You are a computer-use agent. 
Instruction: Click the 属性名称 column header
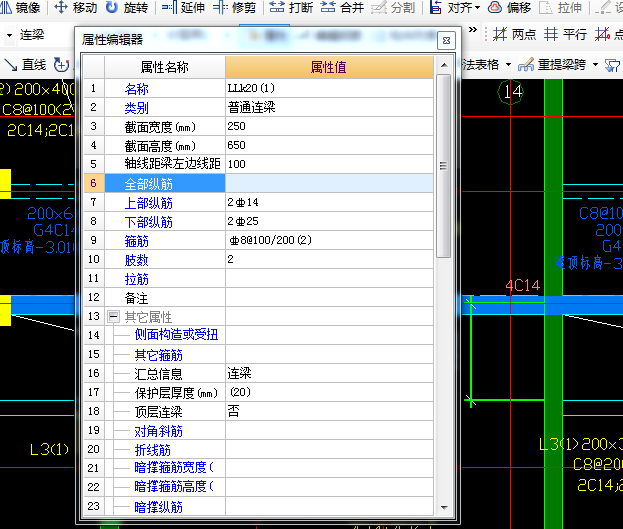[164, 67]
